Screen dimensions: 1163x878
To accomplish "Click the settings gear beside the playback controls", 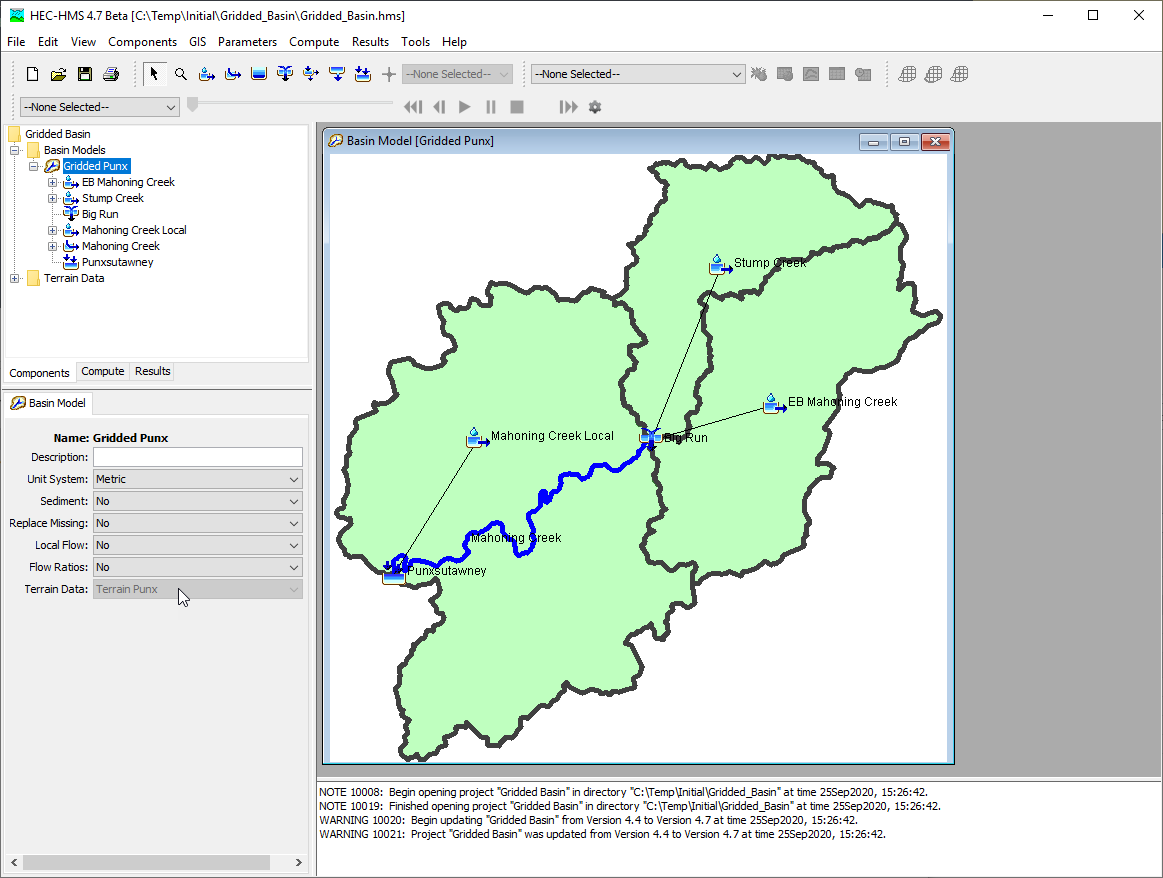I will point(595,107).
